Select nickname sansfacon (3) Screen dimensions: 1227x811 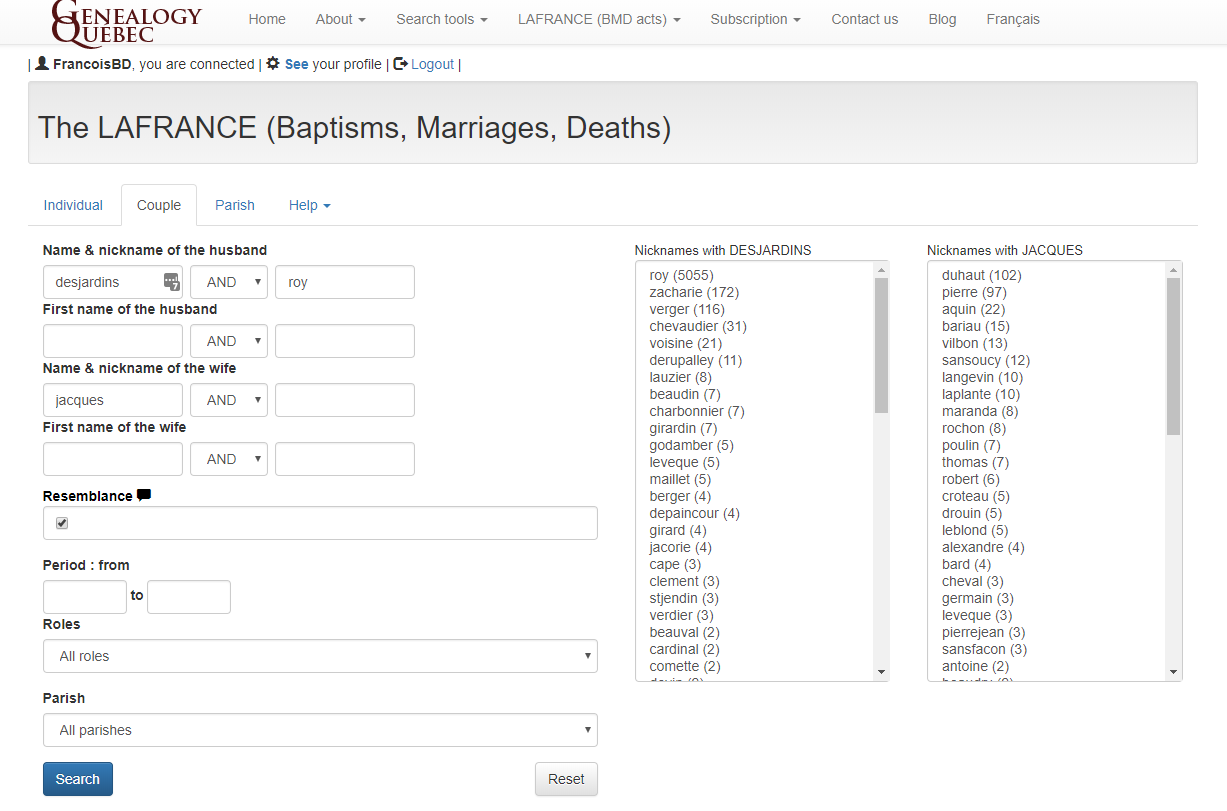(985, 649)
